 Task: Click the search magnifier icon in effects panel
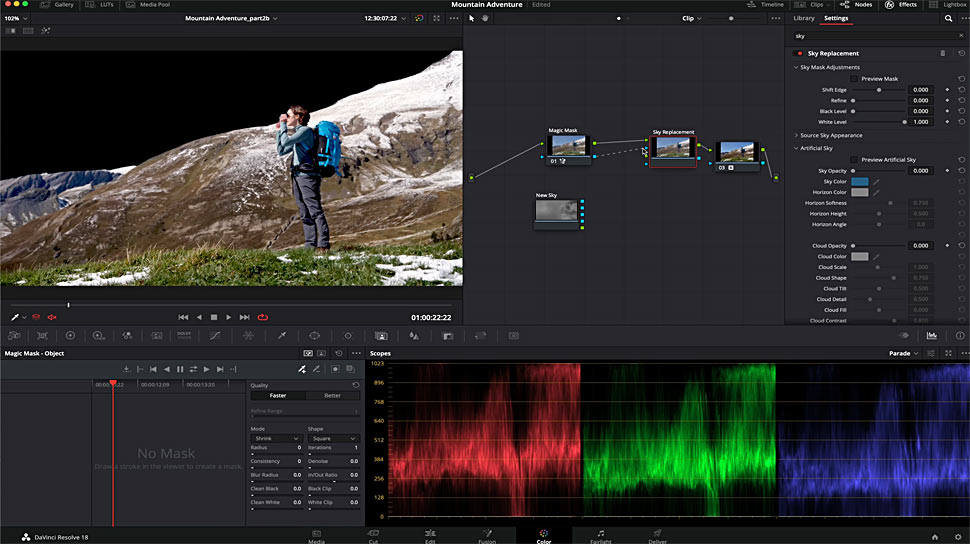point(949,18)
